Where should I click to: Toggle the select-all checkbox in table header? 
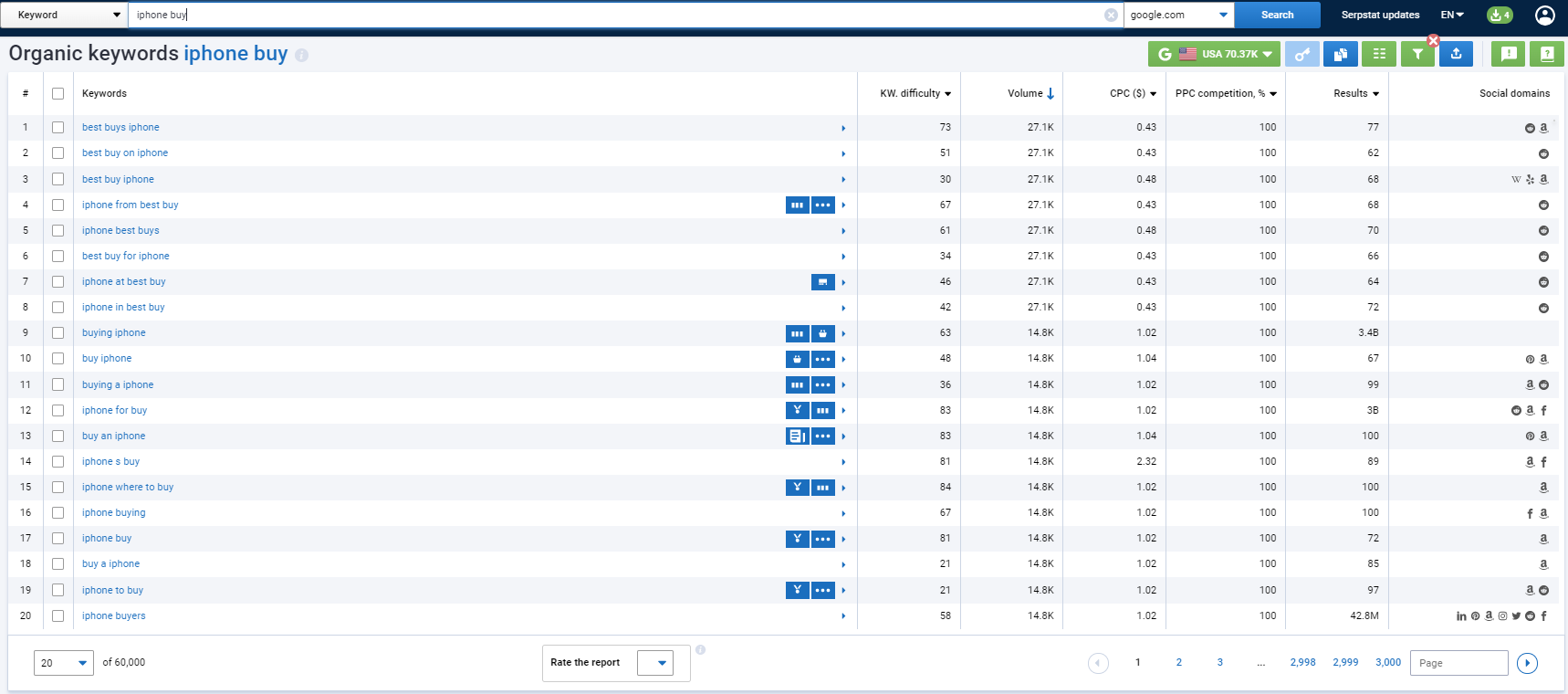58,94
